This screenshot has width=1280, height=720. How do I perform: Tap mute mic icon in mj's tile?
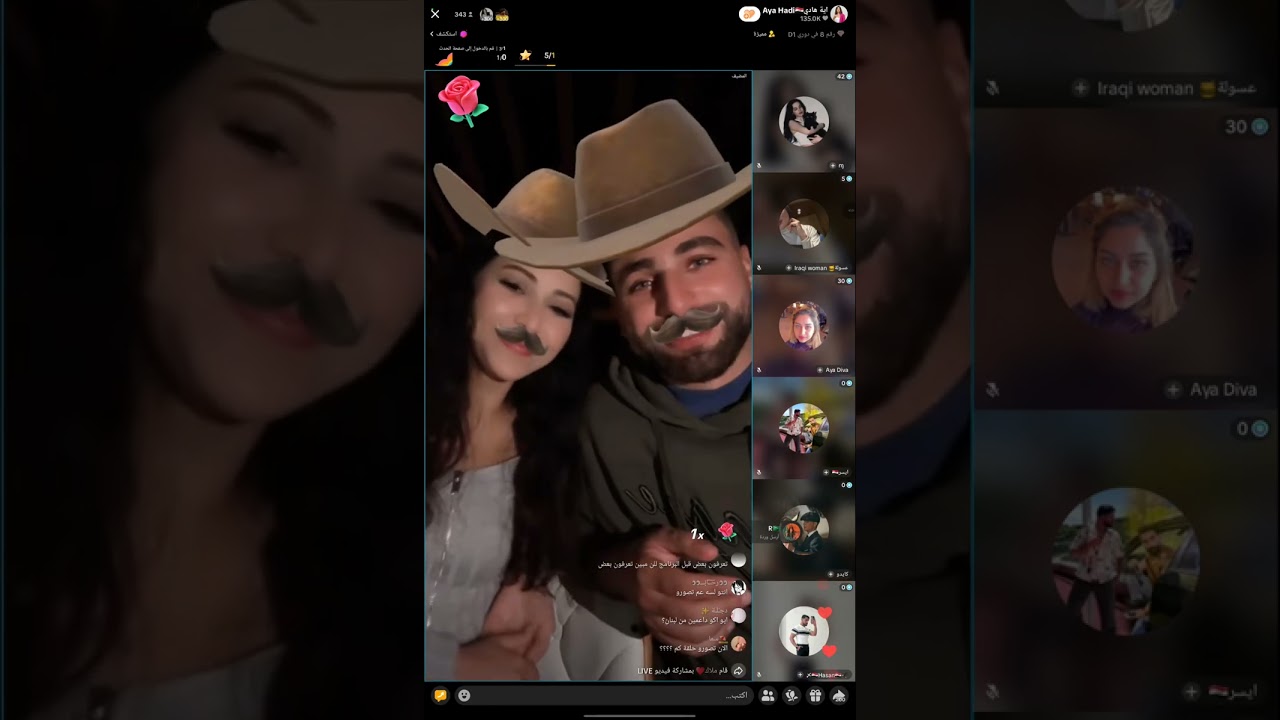coord(759,165)
